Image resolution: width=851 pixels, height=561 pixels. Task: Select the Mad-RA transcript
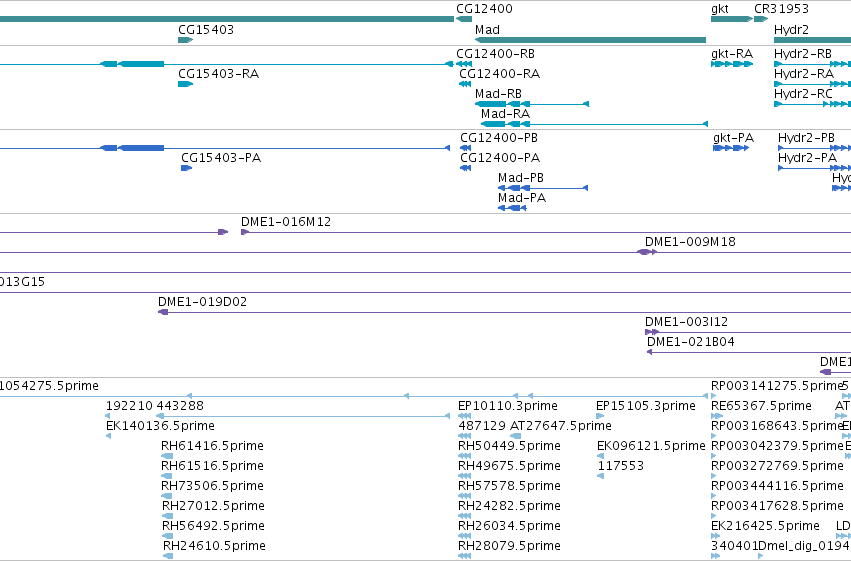tap(594, 124)
